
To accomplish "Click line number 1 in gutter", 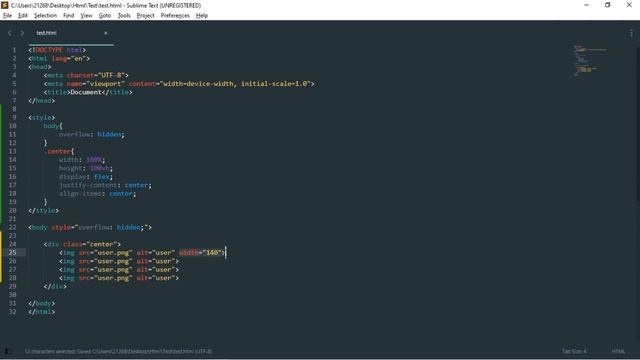I will (x=14, y=50).
